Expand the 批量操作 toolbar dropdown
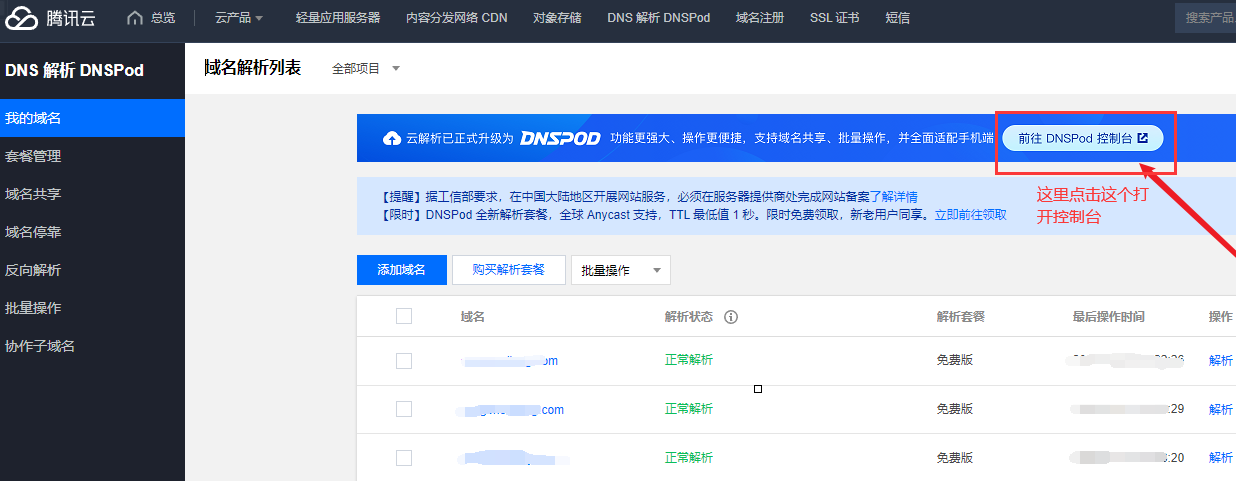Viewport: 1236px width, 481px height. click(620, 270)
